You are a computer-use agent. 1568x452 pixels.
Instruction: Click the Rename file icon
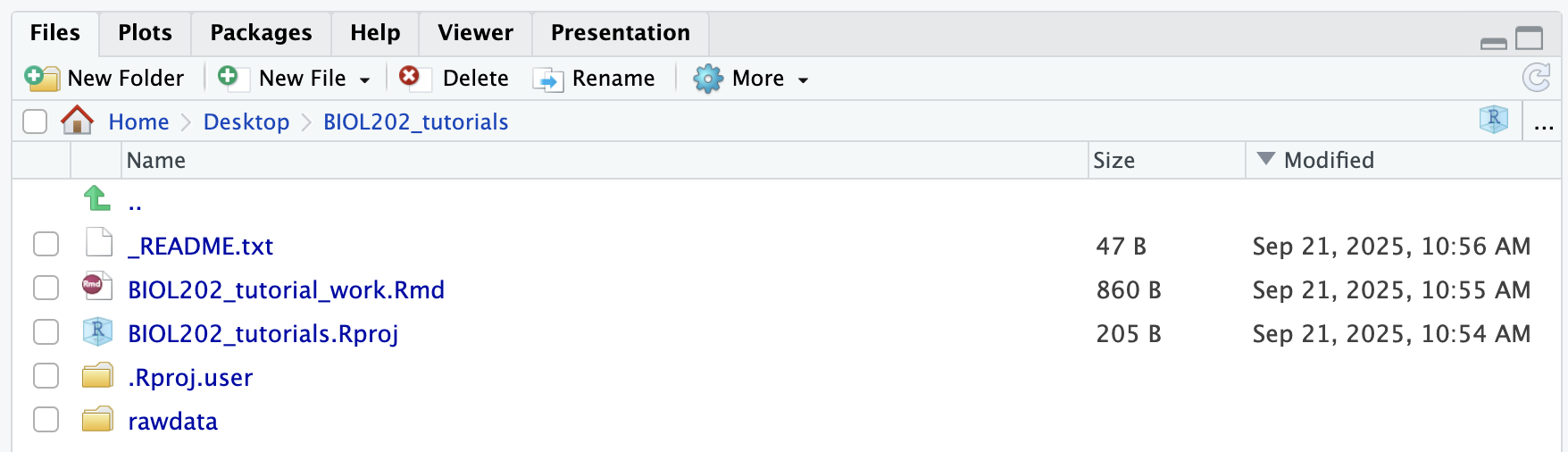click(x=547, y=80)
